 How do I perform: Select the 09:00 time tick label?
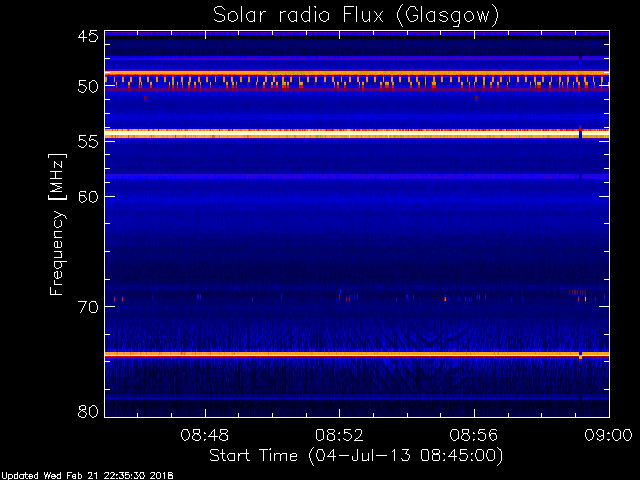607,435
